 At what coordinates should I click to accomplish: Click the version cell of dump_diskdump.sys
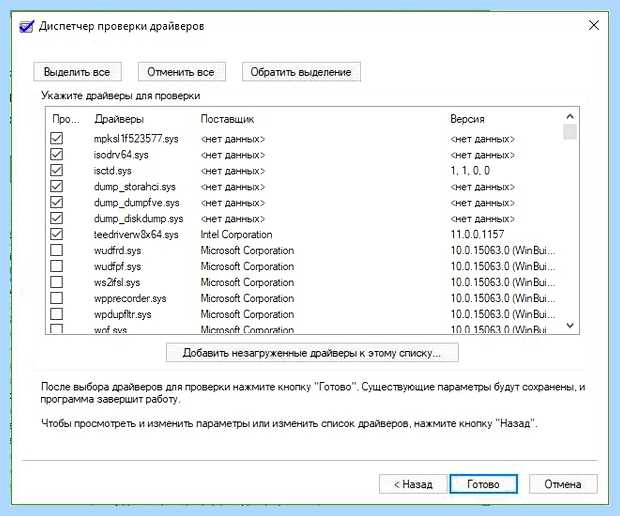tap(482, 219)
